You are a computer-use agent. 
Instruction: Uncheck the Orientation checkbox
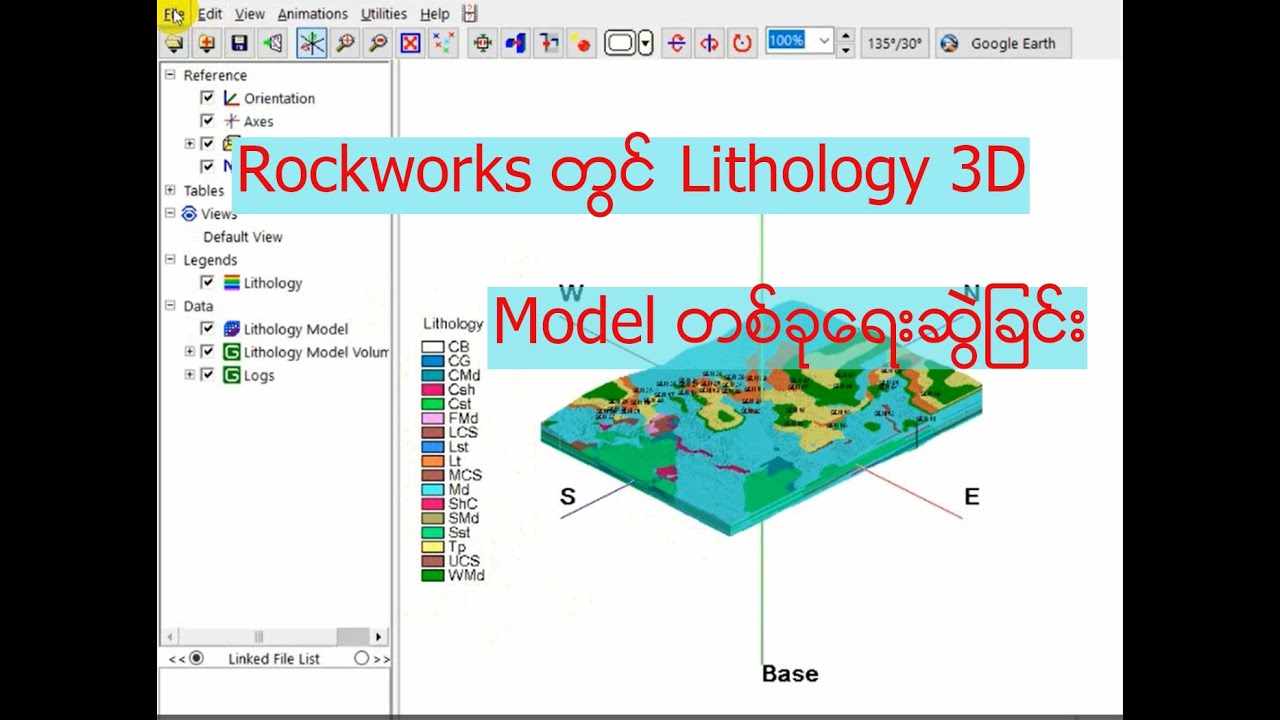pyautogui.click(x=207, y=97)
